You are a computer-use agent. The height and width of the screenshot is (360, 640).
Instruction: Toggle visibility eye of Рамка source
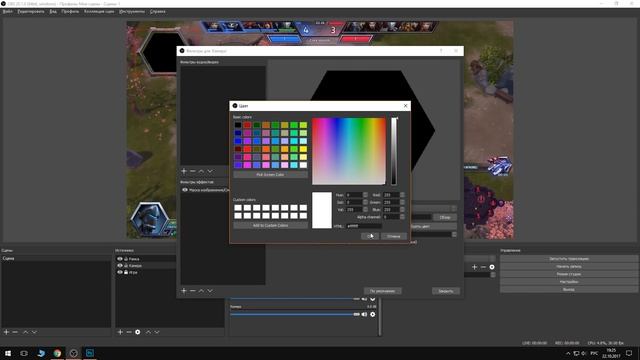[120, 259]
